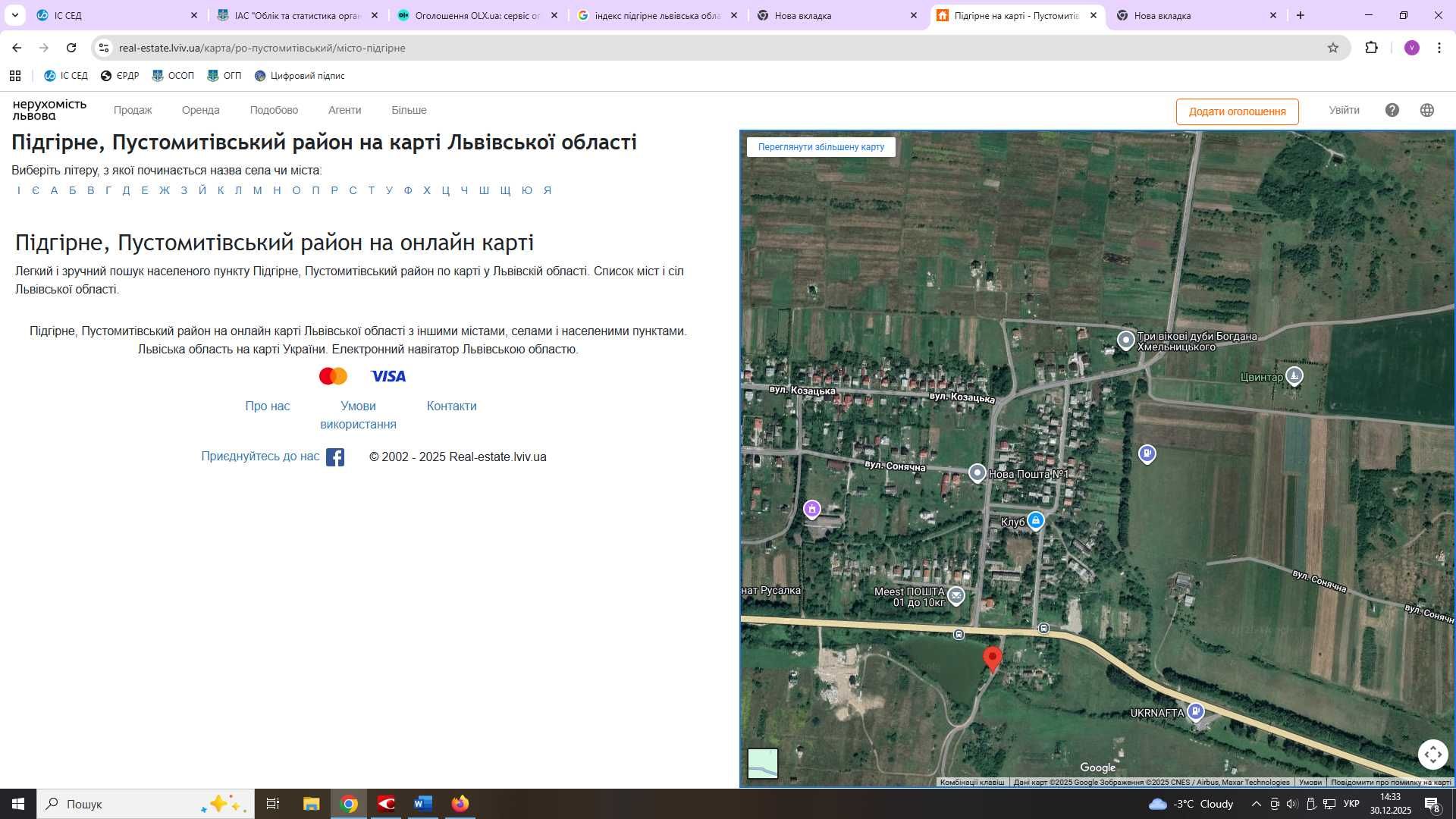The image size is (1456, 819).
Task: Click the UKRNAFTA gas station marker
Action: pyautogui.click(x=1196, y=711)
